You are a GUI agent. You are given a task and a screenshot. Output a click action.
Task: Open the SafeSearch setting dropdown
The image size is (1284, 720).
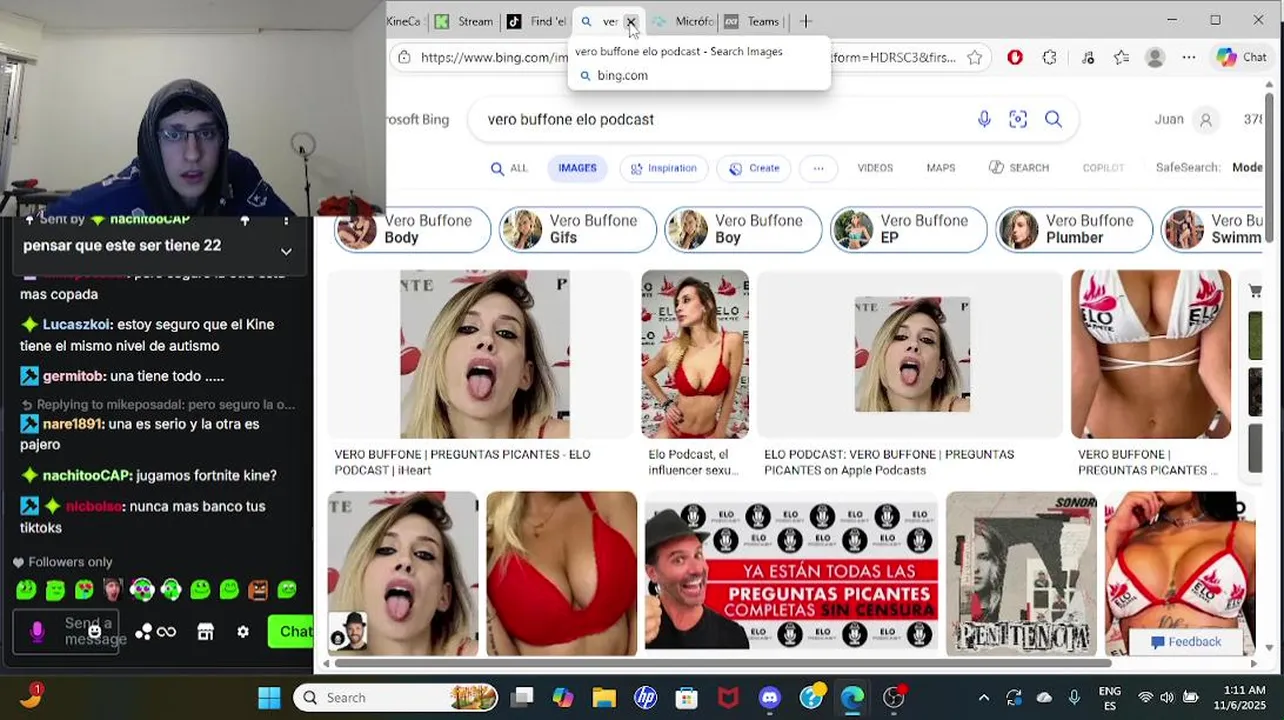point(1209,168)
